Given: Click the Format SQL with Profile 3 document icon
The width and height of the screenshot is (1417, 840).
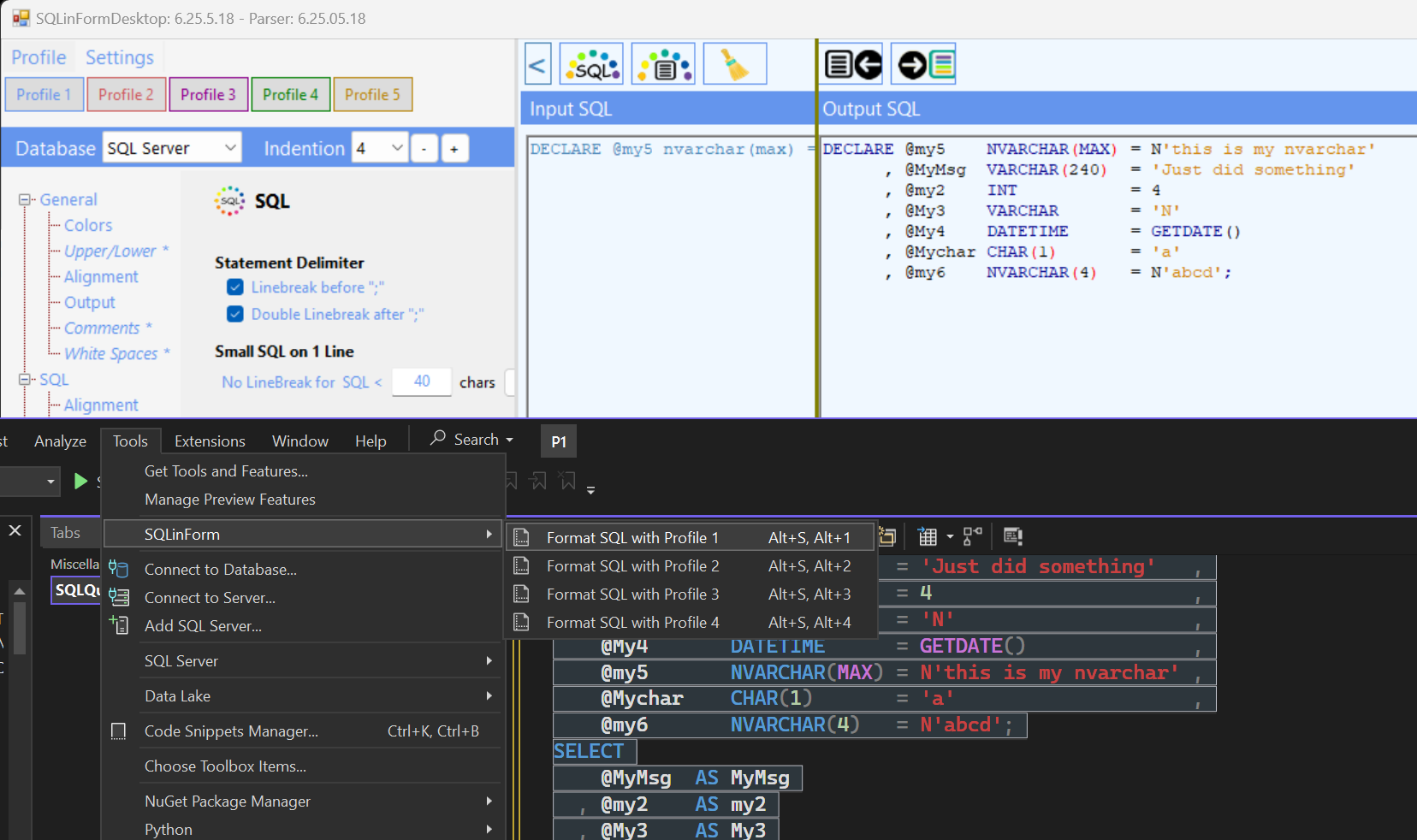Looking at the screenshot, I should coord(521,594).
